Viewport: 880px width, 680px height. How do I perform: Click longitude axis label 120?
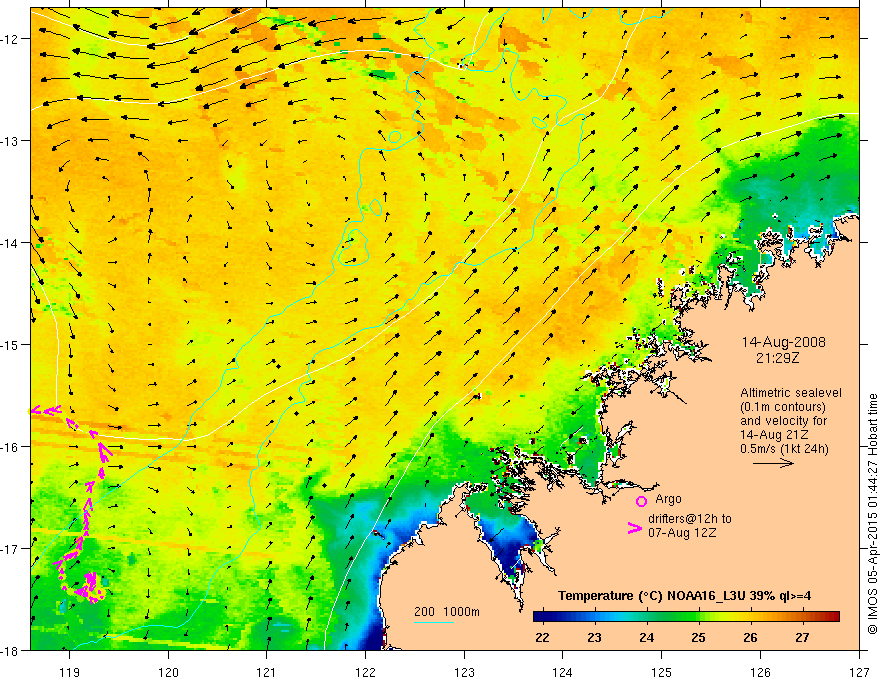click(168, 672)
